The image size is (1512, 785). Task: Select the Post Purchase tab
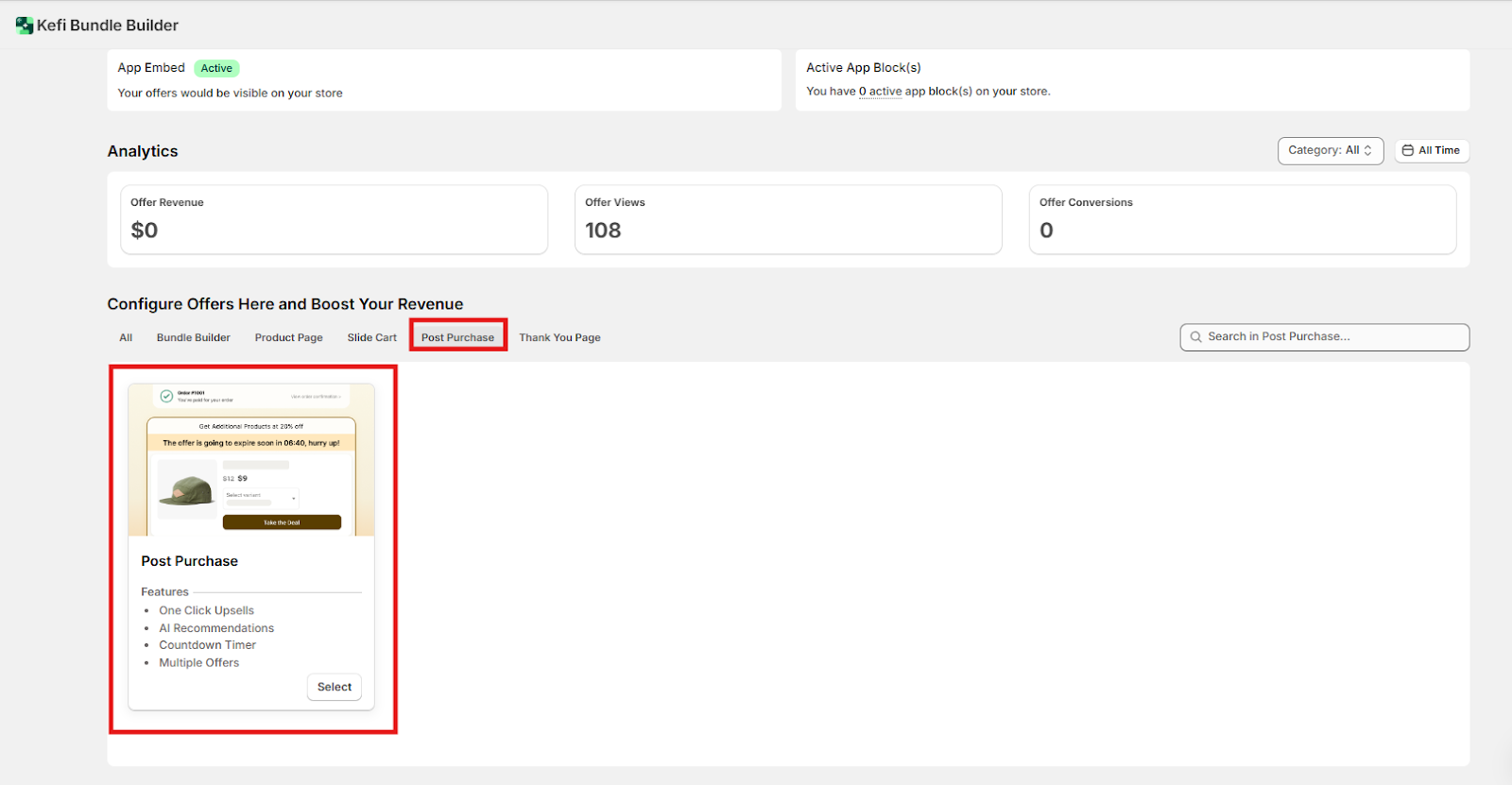(457, 338)
